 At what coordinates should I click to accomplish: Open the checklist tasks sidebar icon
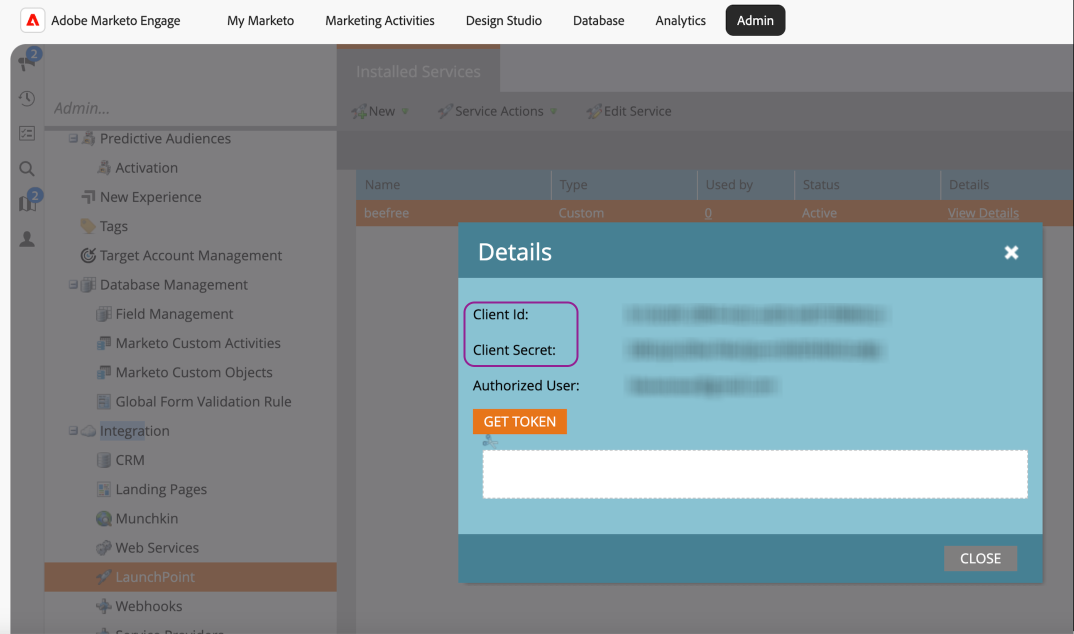click(x=27, y=133)
